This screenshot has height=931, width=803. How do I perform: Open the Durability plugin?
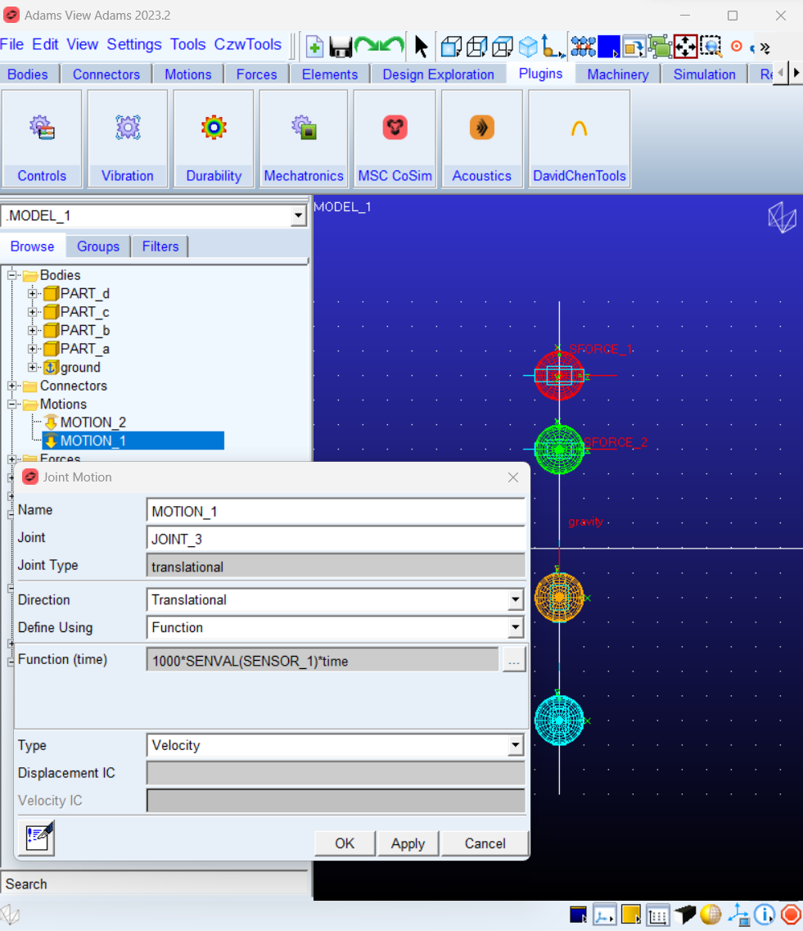pyautogui.click(x=214, y=139)
